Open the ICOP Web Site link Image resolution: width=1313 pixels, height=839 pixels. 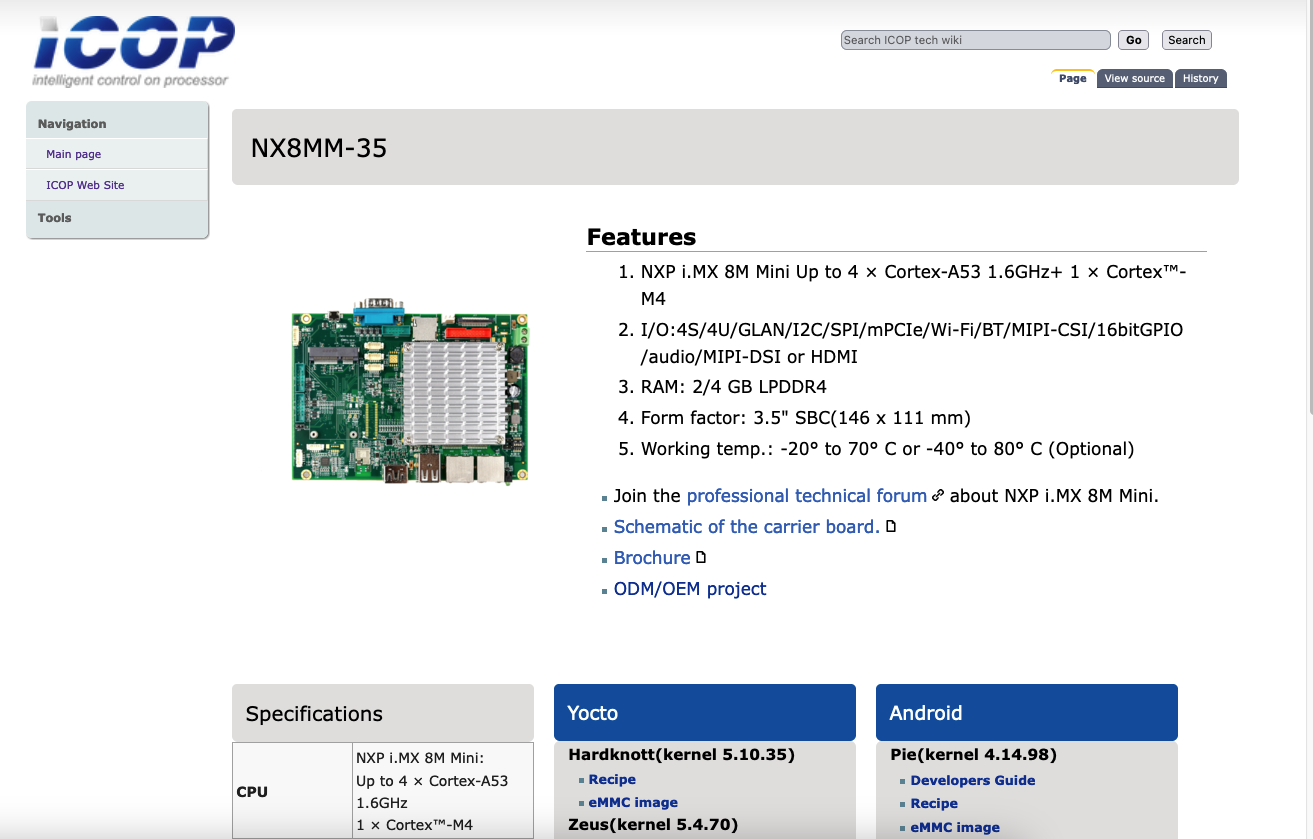(85, 185)
